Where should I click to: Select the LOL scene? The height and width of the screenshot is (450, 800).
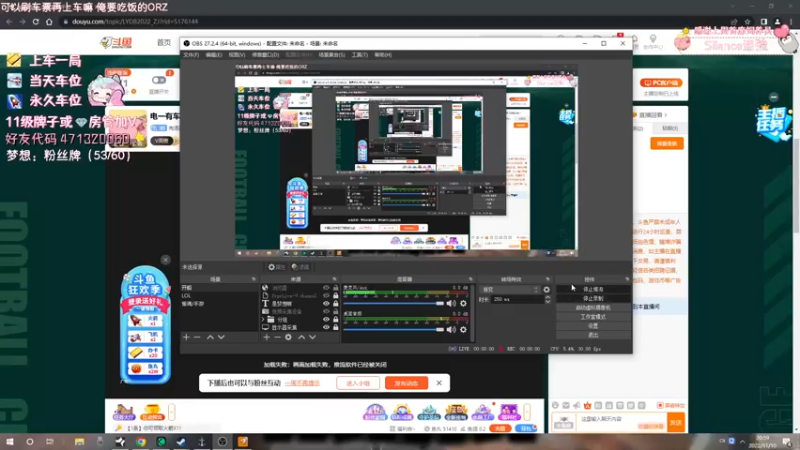click(219, 295)
